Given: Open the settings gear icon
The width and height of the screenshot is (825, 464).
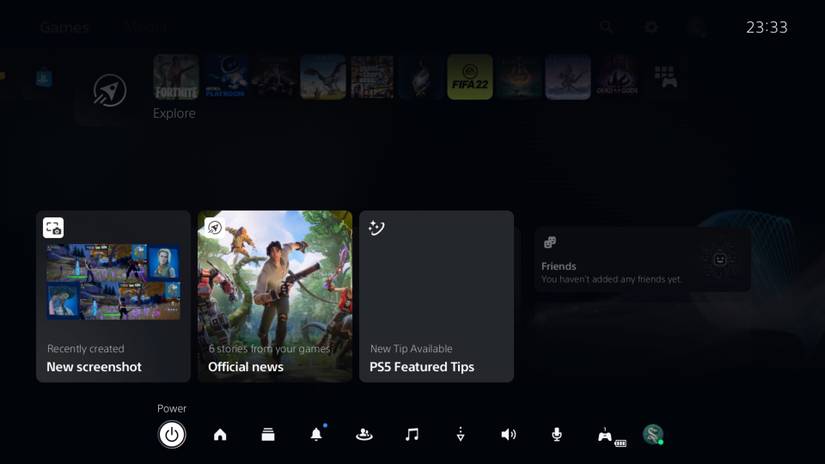Looking at the screenshot, I should coord(651,27).
